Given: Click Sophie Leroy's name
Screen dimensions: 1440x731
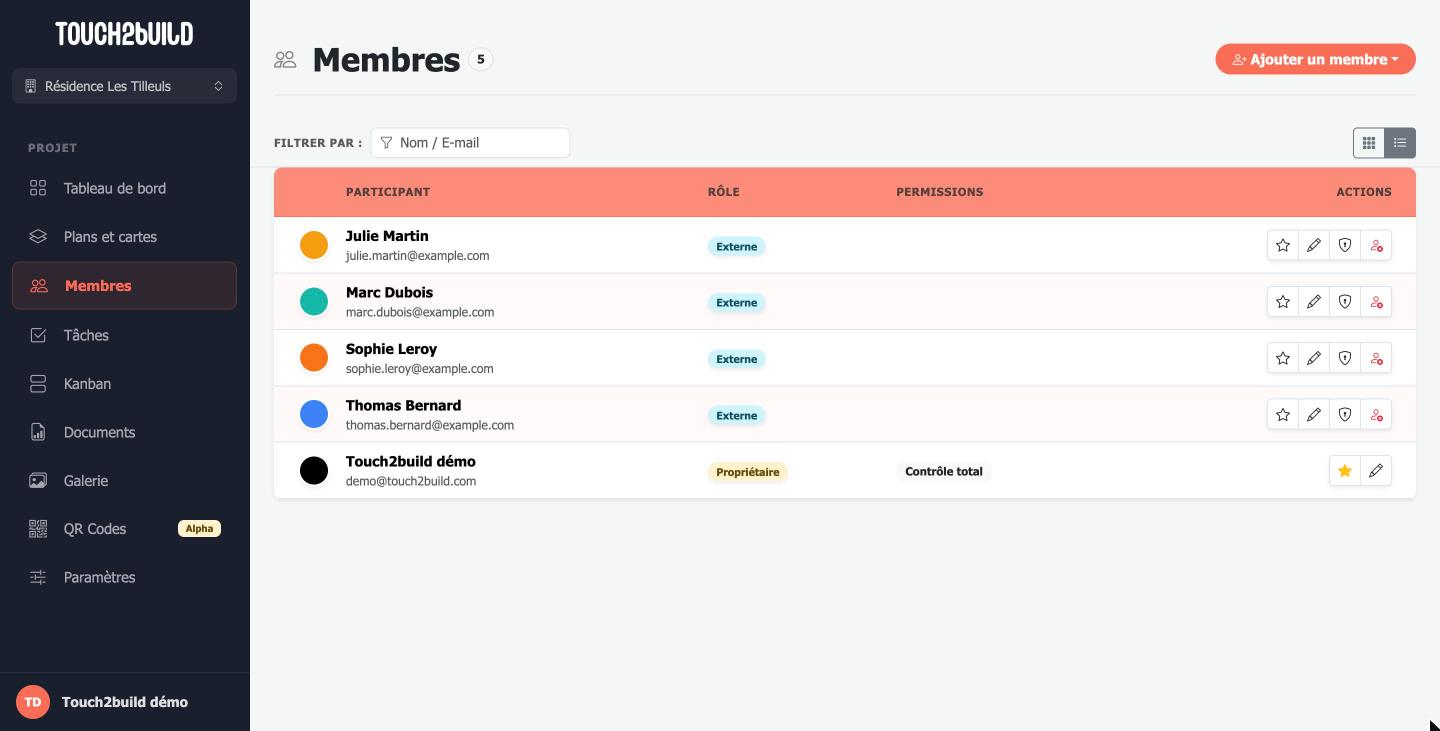Looking at the screenshot, I should tap(391, 349).
